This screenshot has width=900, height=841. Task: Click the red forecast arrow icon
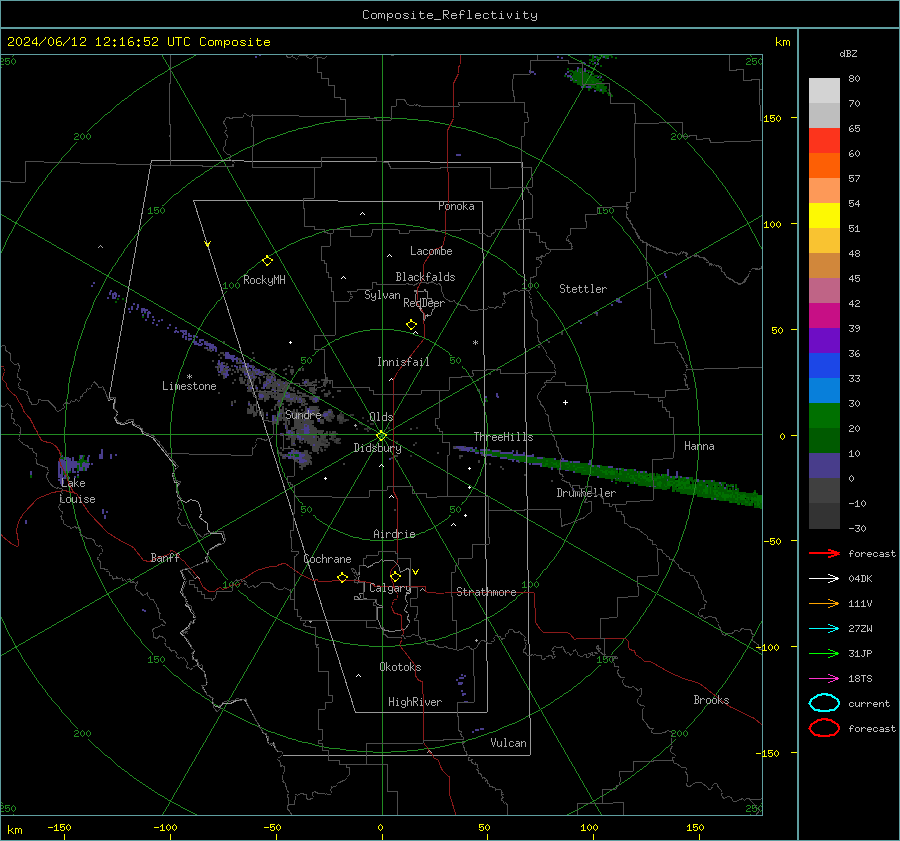pyautogui.click(x=824, y=553)
